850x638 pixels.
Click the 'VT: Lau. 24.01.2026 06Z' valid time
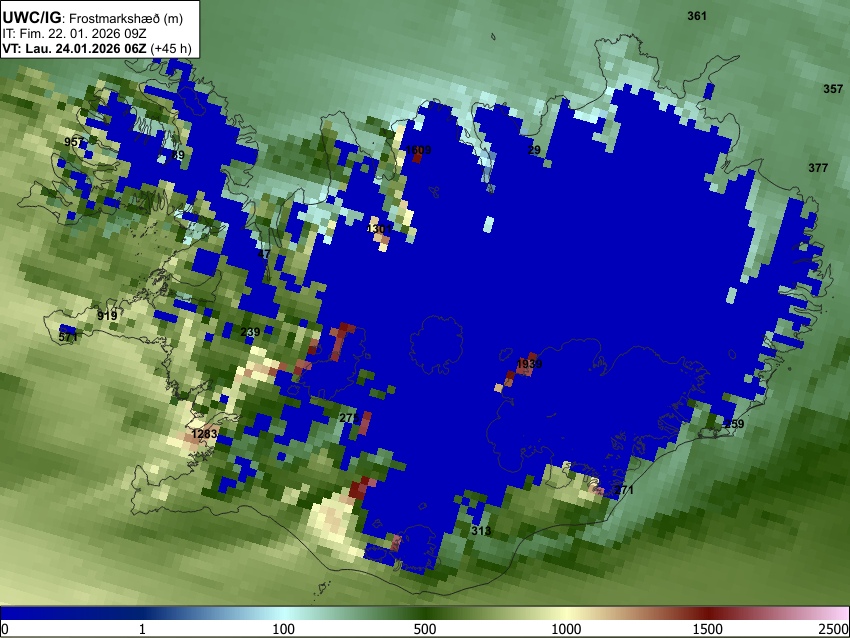coord(74,48)
